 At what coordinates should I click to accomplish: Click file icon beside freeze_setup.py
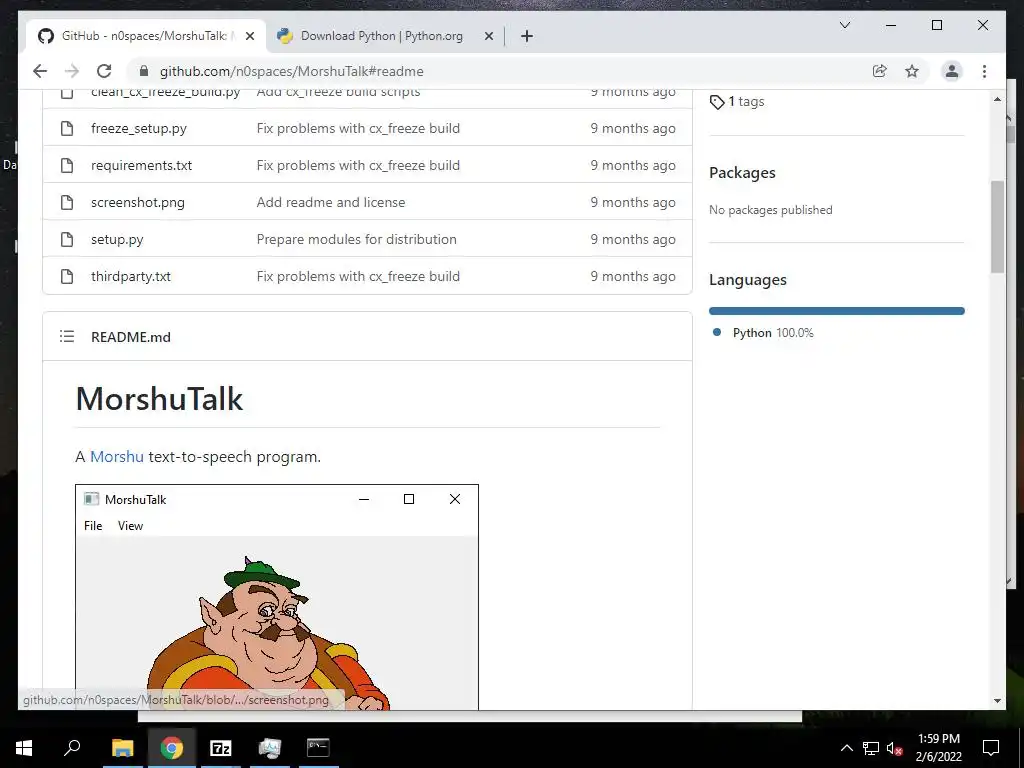point(67,128)
